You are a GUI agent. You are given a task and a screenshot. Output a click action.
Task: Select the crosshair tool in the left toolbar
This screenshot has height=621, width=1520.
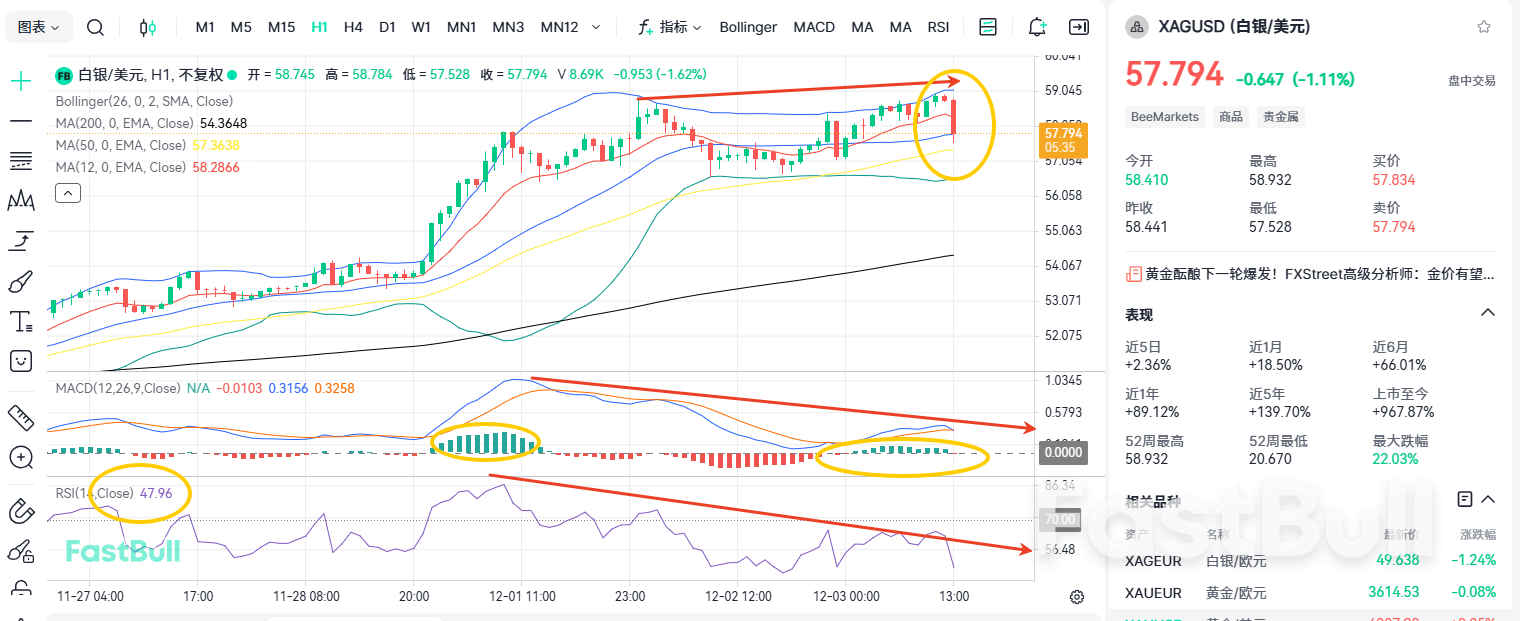pyautogui.click(x=20, y=80)
